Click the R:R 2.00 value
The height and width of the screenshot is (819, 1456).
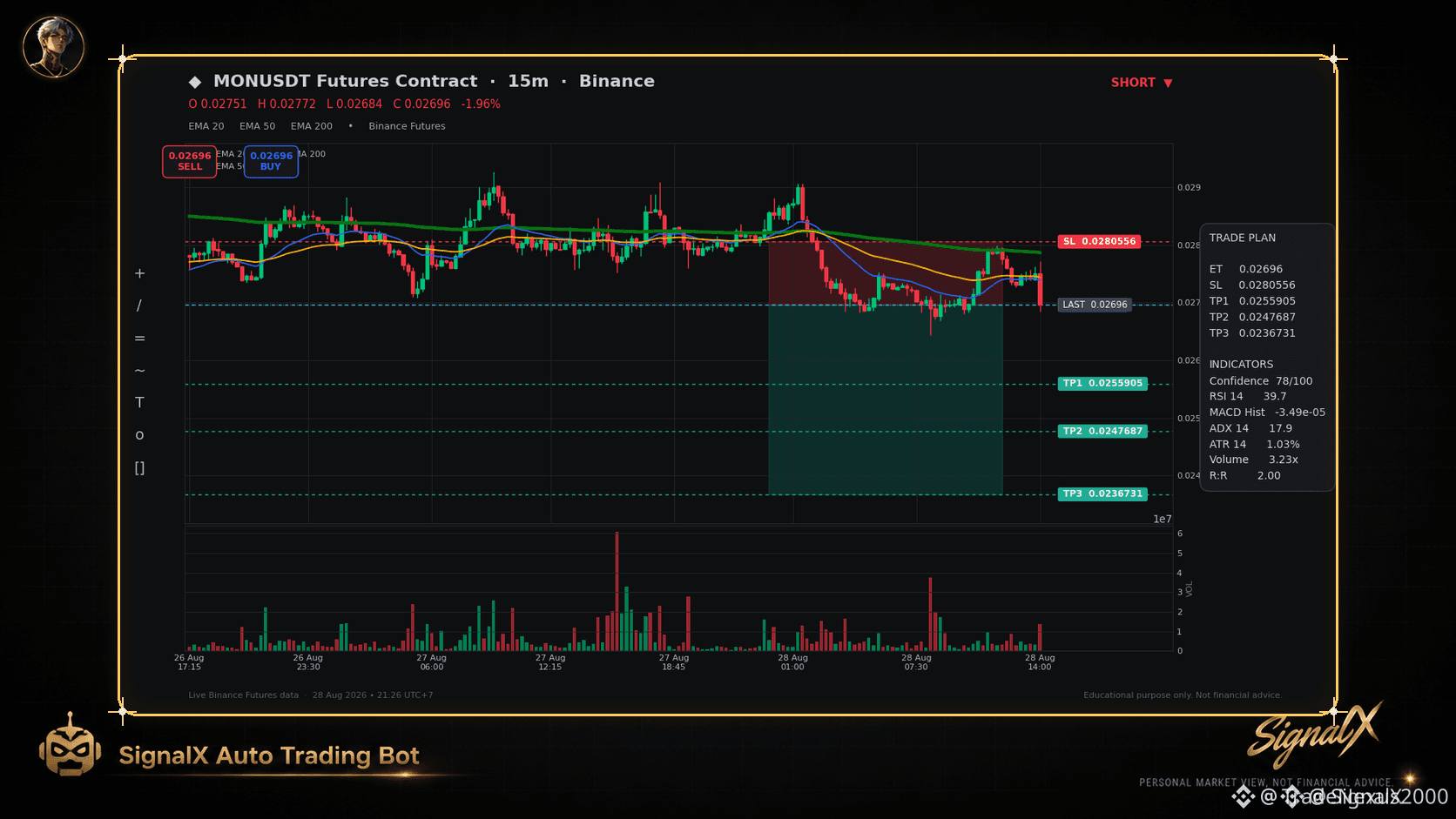[1269, 475]
